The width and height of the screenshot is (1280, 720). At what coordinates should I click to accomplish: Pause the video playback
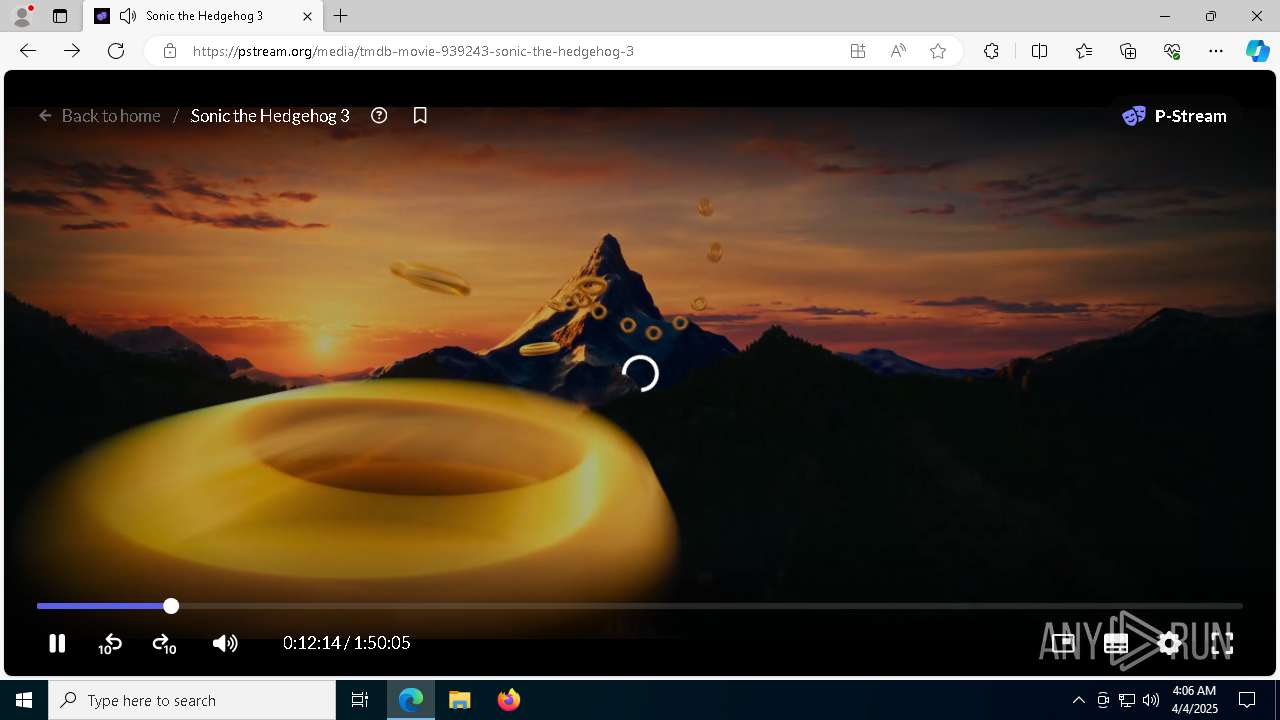57,643
